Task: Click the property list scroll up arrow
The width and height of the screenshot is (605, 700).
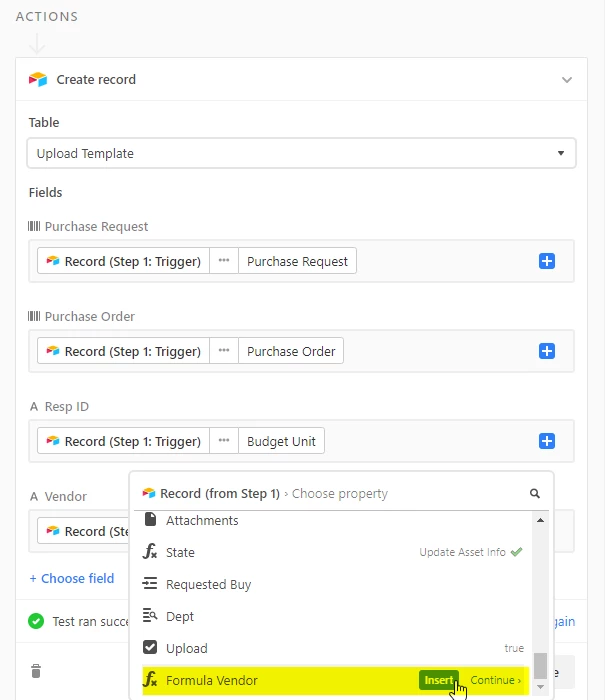Action: point(540,520)
